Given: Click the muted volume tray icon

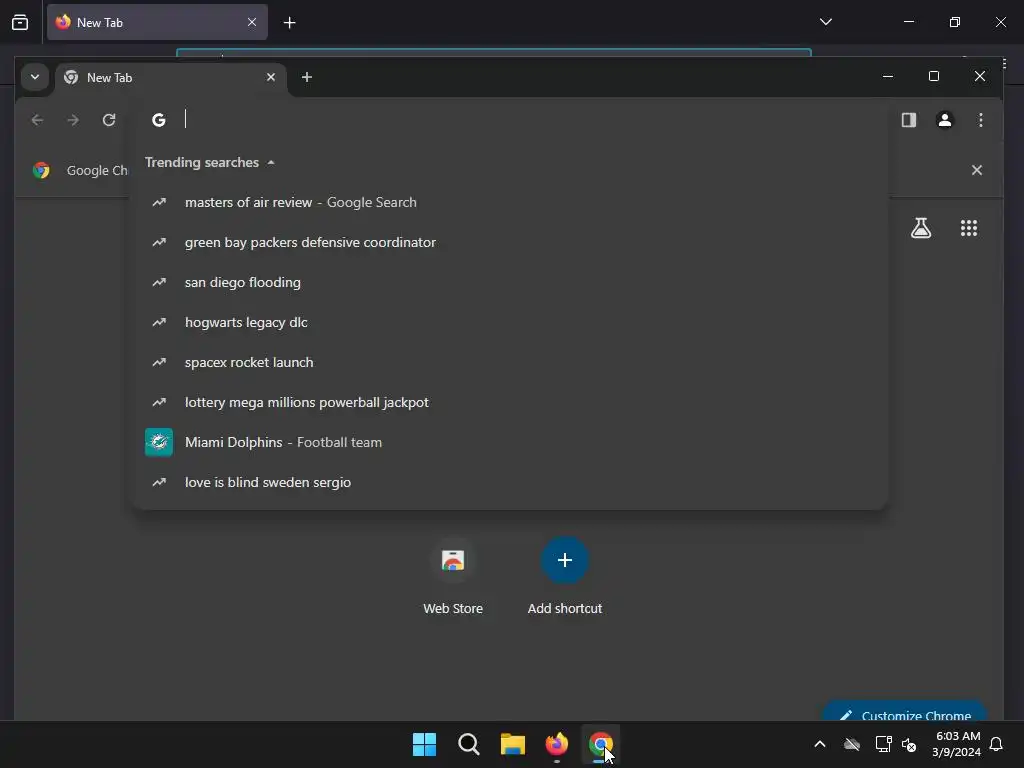Looking at the screenshot, I should tap(909, 744).
